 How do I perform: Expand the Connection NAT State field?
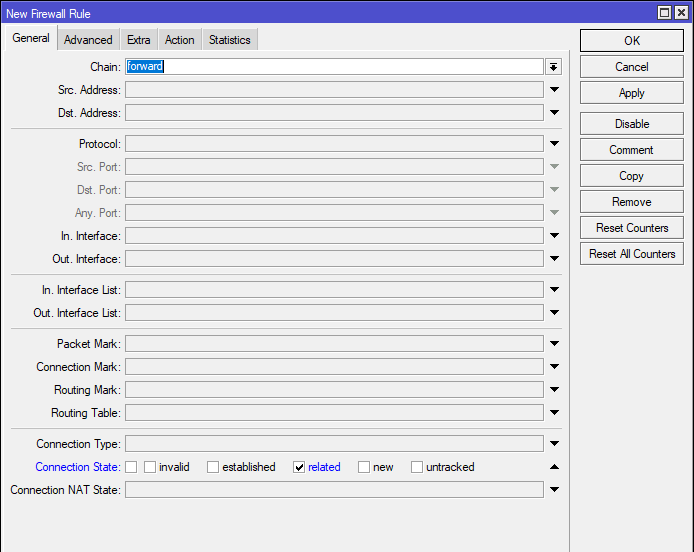[554, 490]
